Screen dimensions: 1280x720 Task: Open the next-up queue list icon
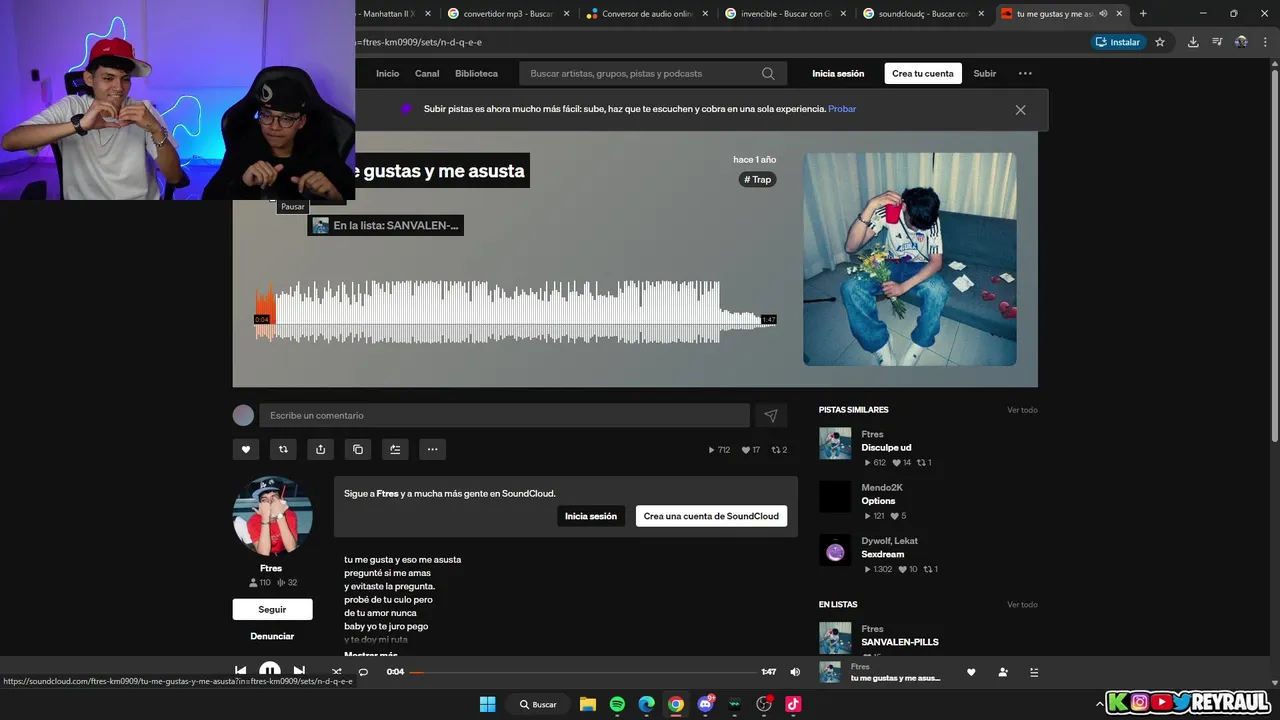[1034, 672]
